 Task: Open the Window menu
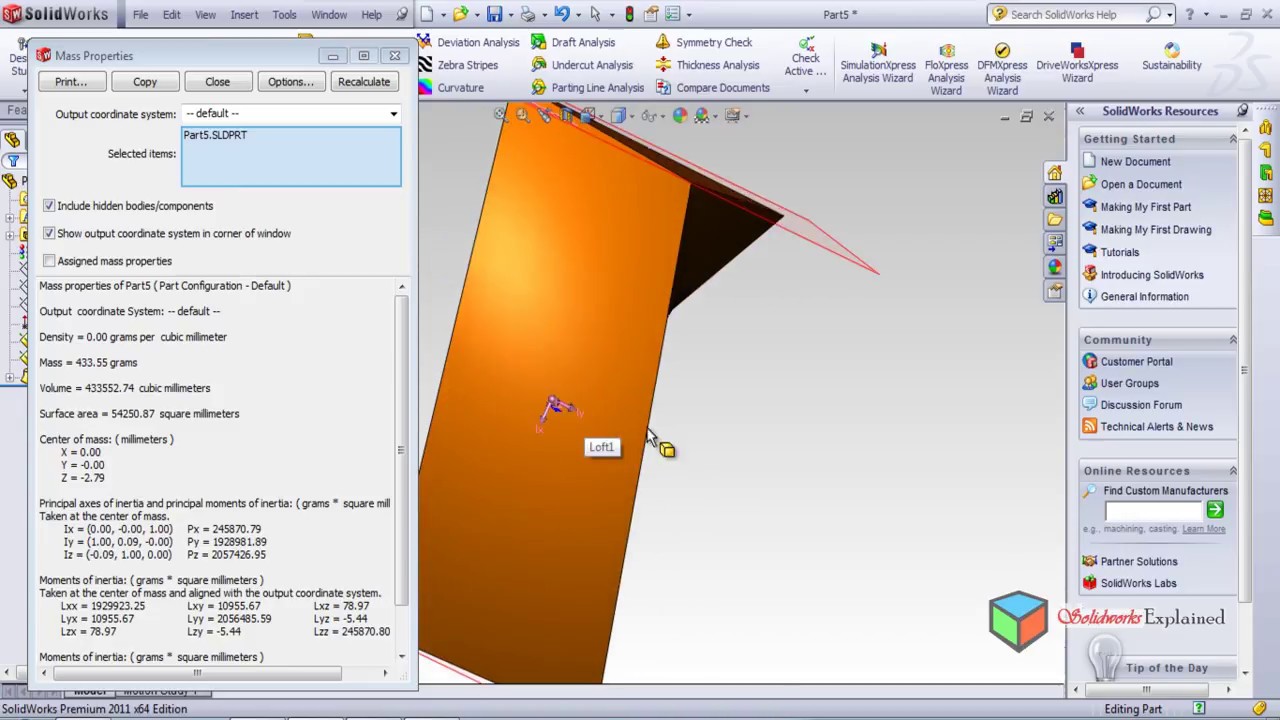point(329,15)
